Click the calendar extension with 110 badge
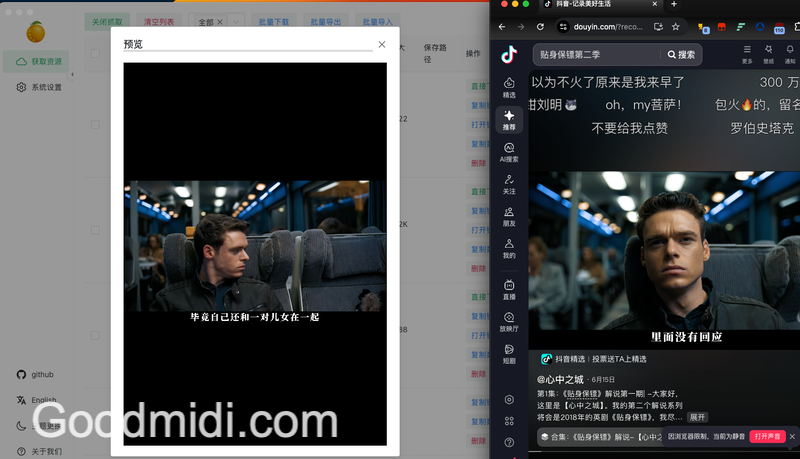Viewport: 800px width, 459px height. coord(779,28)
